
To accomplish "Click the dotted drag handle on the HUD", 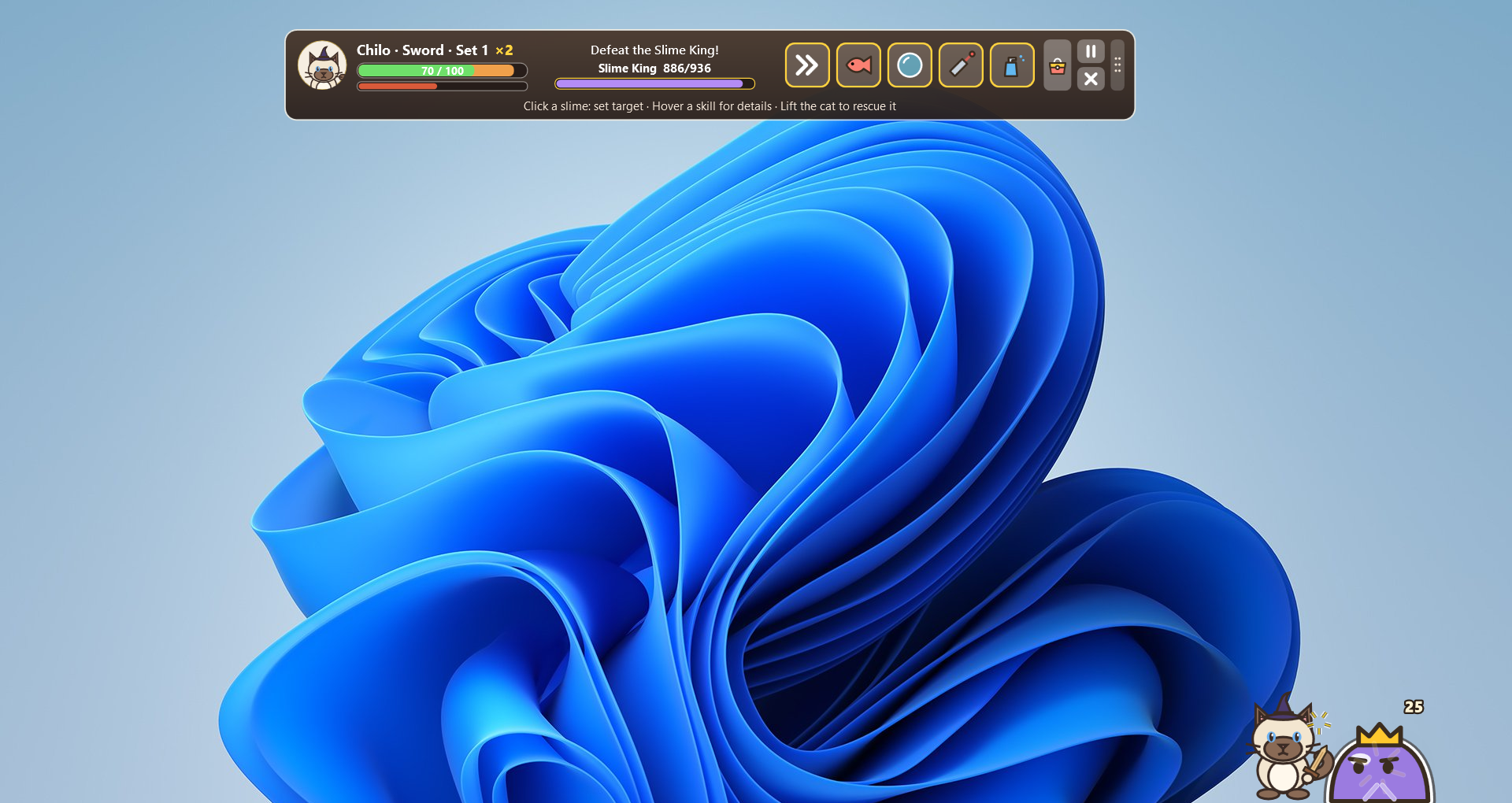I will coord(1117,65).
